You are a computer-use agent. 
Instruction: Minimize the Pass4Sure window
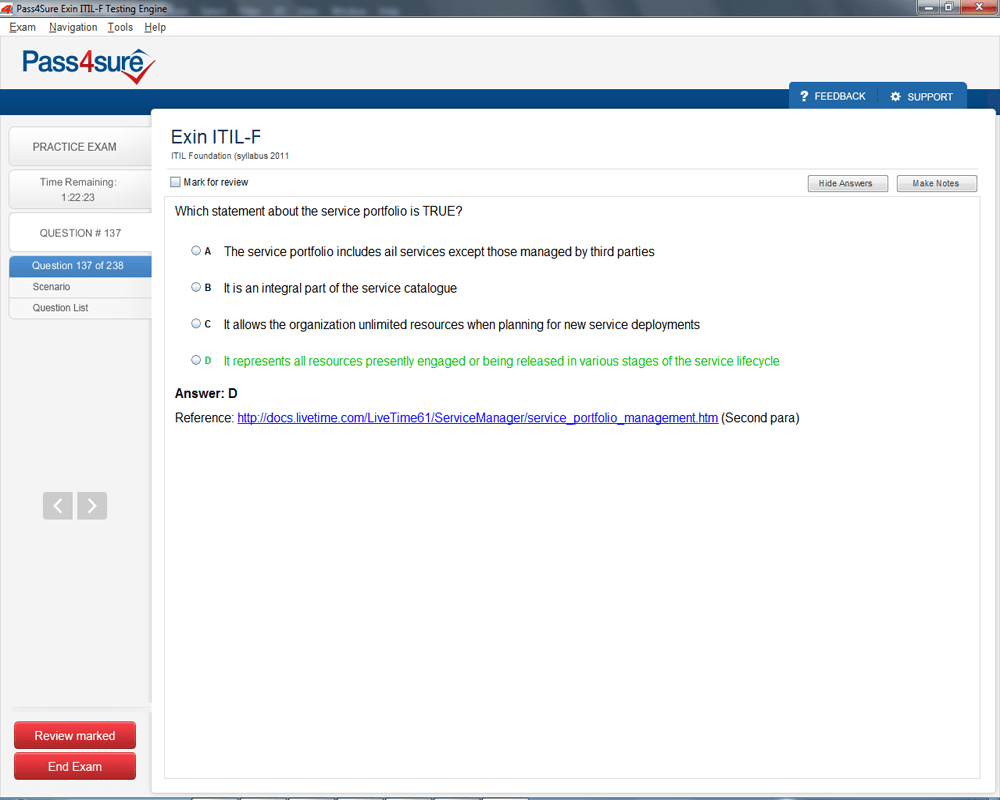click(929, 7)
